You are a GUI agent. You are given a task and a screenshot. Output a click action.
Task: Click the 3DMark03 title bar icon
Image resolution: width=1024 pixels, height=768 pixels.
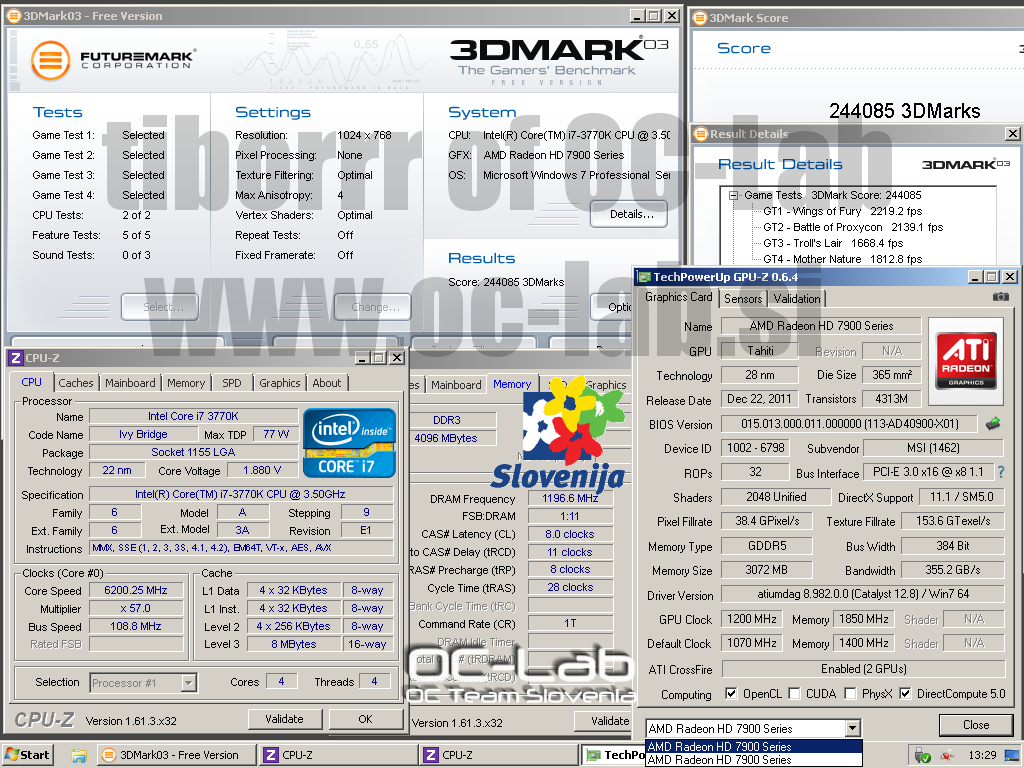(x=13, y=16)
